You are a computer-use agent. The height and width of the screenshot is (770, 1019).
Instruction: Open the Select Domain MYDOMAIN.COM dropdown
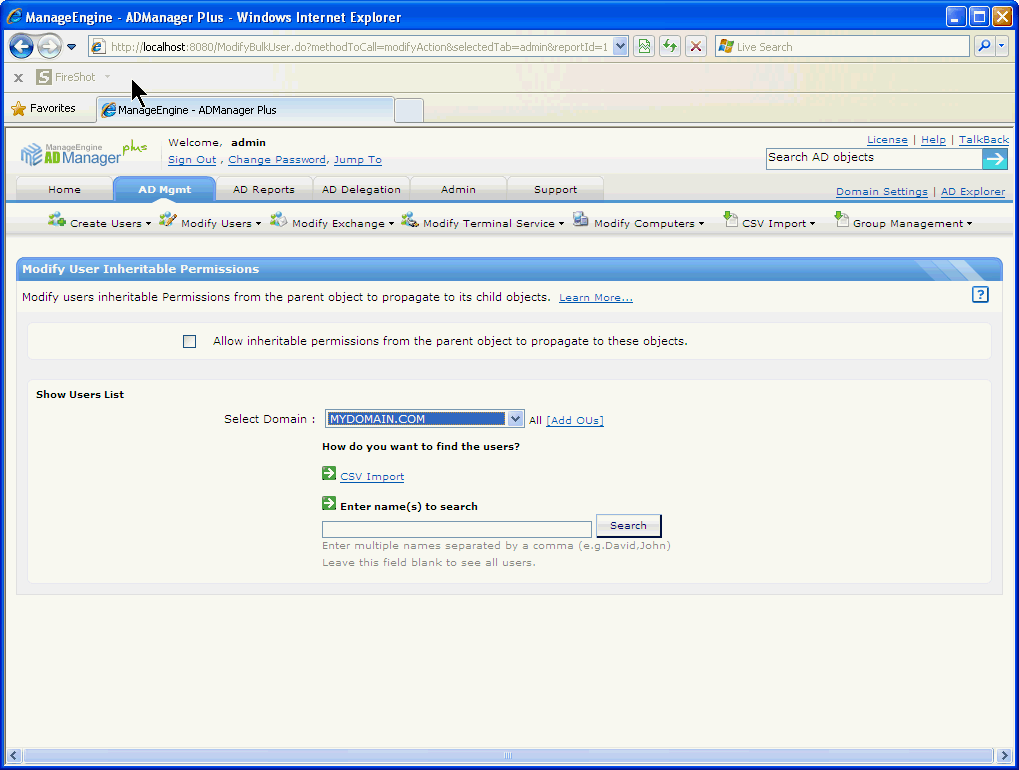point(425,419)
